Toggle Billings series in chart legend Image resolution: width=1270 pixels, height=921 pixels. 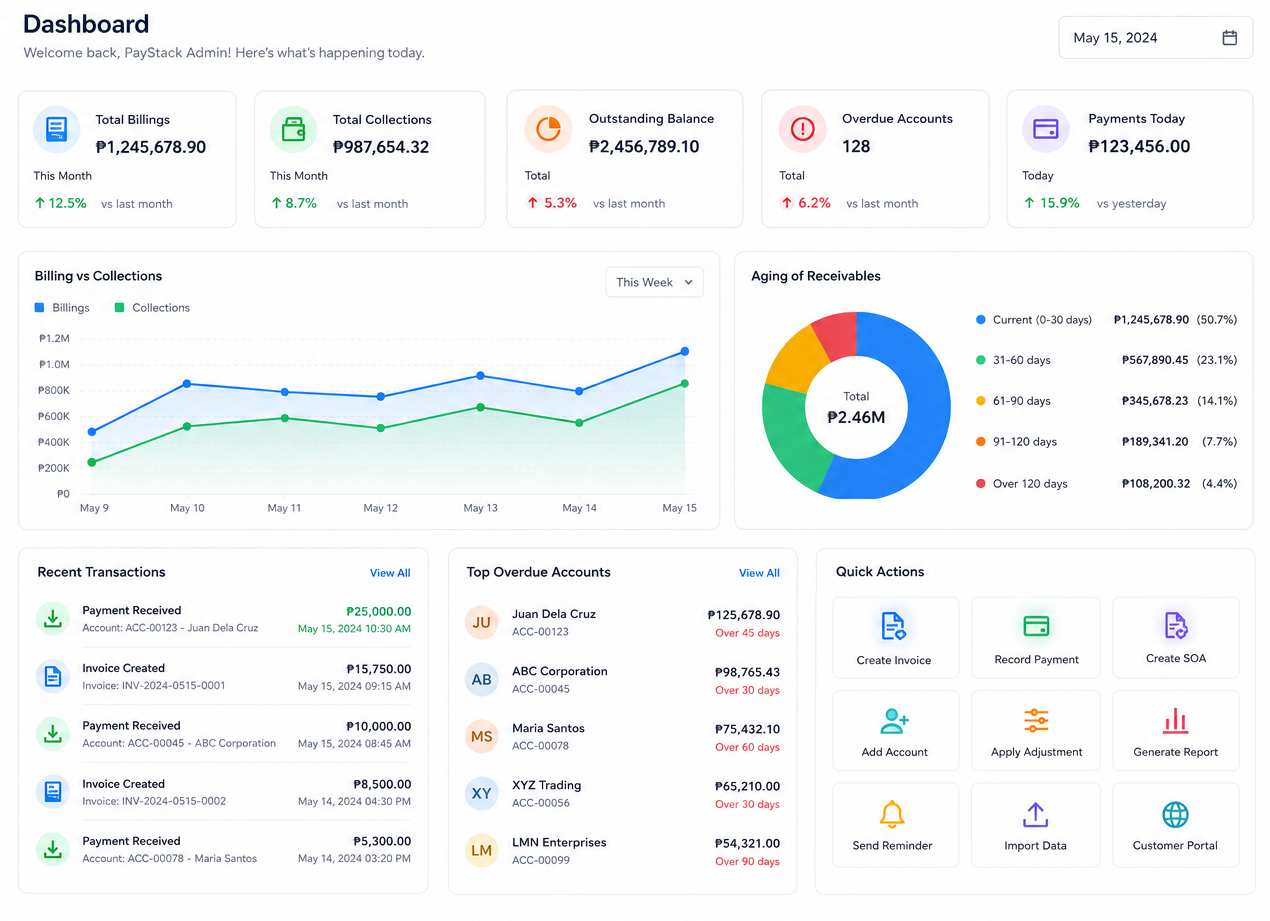[x=62, y=308]
